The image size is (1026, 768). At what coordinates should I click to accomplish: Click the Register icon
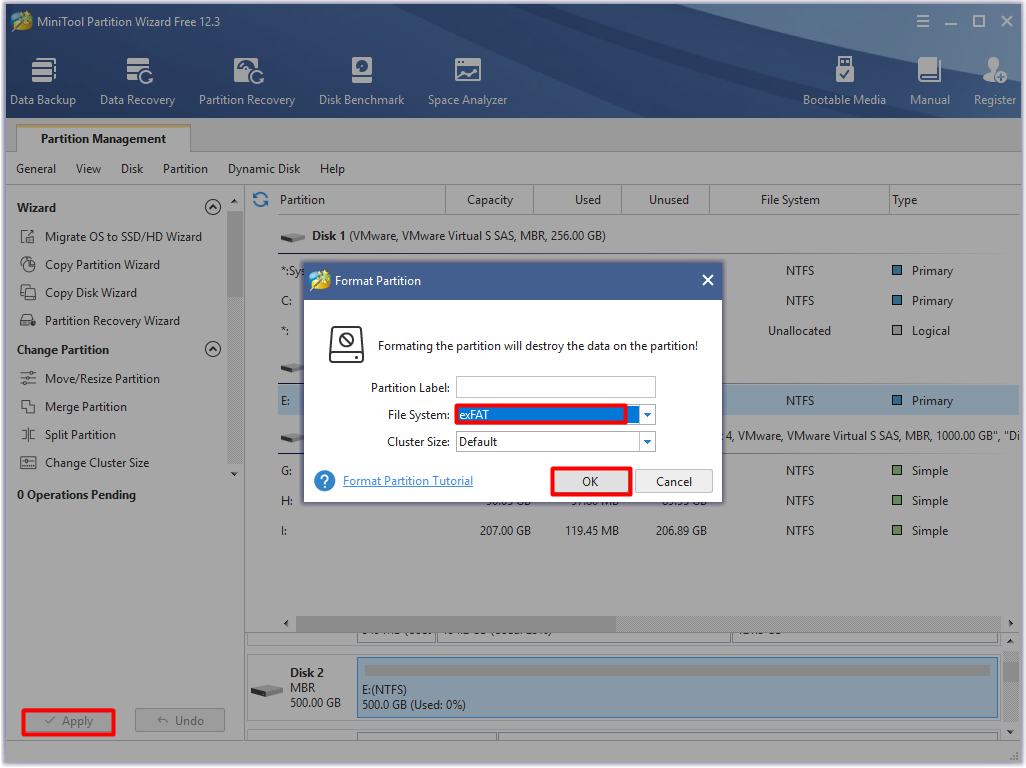[x=993, y=80]
